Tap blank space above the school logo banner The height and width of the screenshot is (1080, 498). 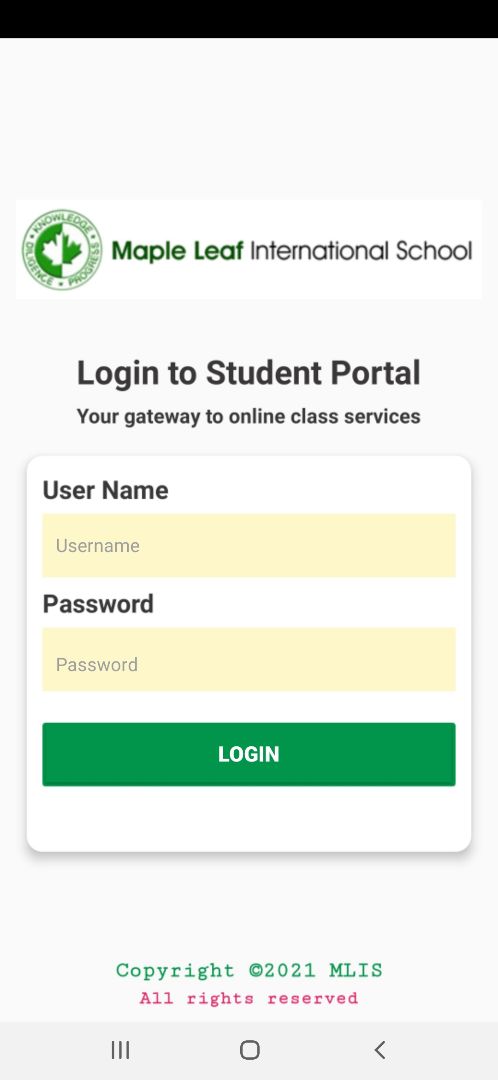[249, 118]
